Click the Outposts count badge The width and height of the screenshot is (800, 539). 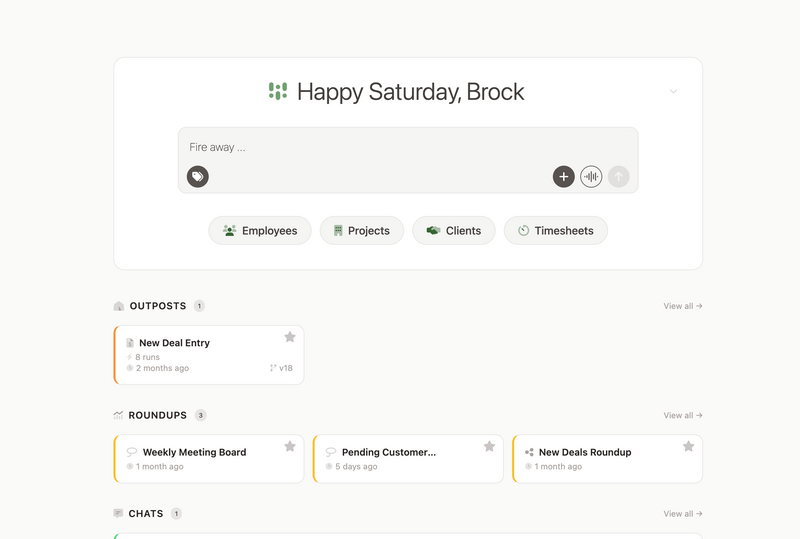199,306
